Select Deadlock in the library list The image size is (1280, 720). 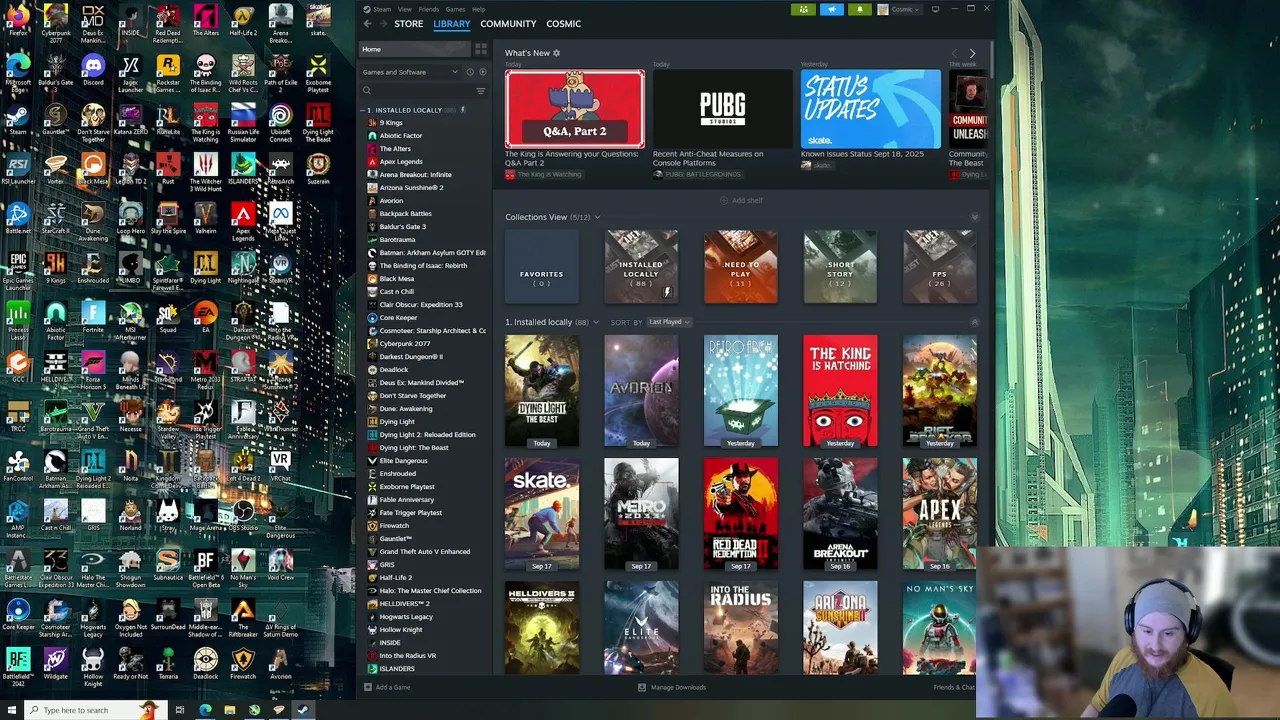[x=393, y=370]
